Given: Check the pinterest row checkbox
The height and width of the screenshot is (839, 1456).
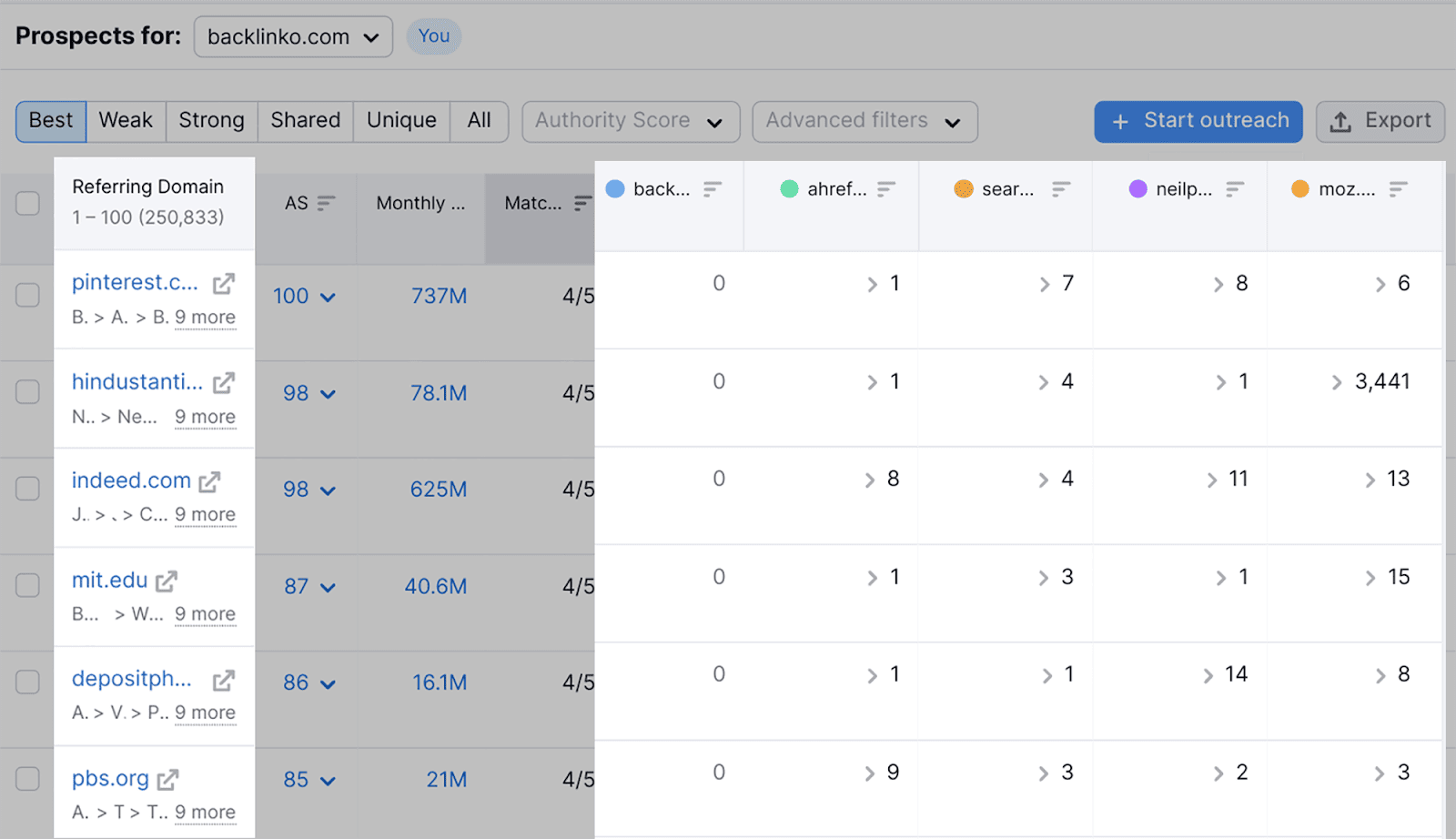Looking at the screenshot, I should (28, 295).
